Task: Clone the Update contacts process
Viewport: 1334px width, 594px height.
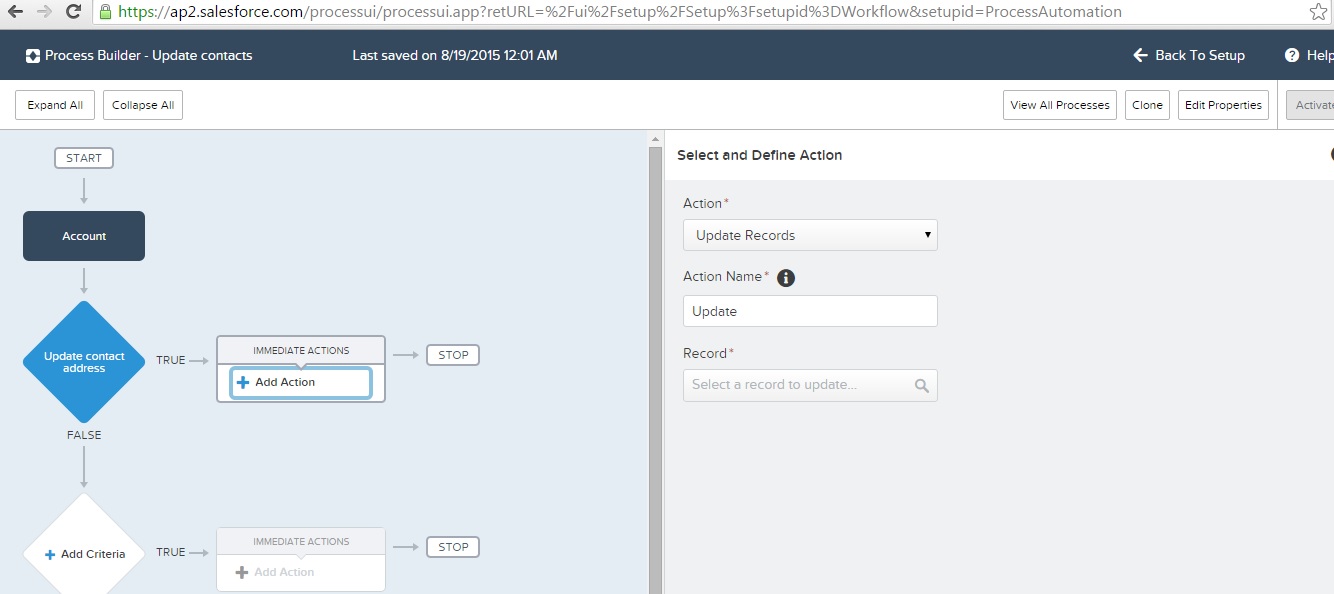Action: (1146, 104)
